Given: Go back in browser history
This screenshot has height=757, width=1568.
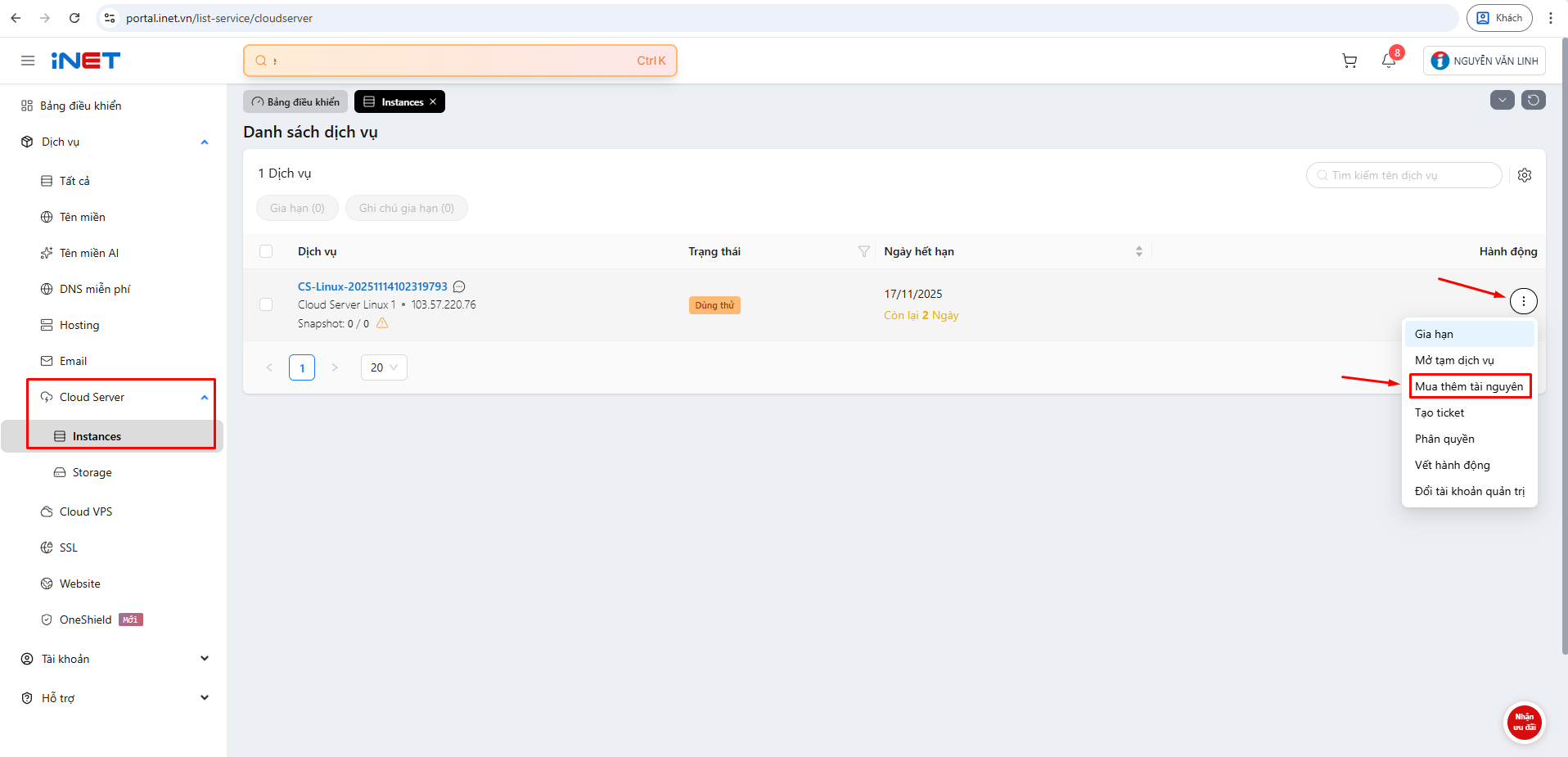Looking at the screenshot, I should coord(16,18).
